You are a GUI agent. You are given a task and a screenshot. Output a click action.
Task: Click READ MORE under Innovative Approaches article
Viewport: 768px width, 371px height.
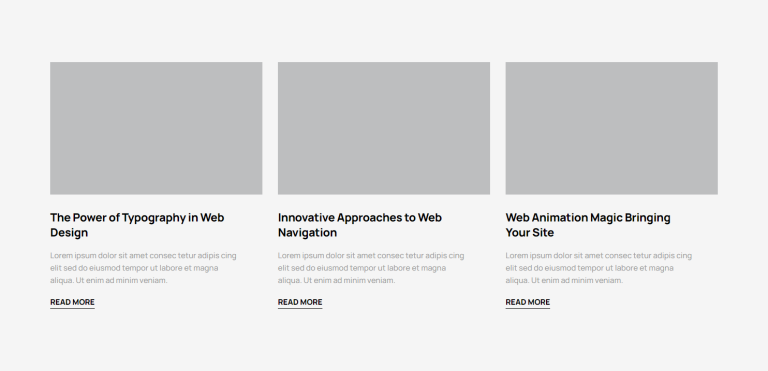300,302
